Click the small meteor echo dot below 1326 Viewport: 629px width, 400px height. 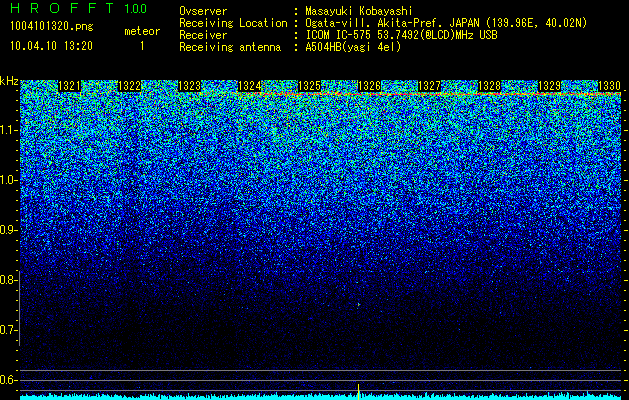359,305
